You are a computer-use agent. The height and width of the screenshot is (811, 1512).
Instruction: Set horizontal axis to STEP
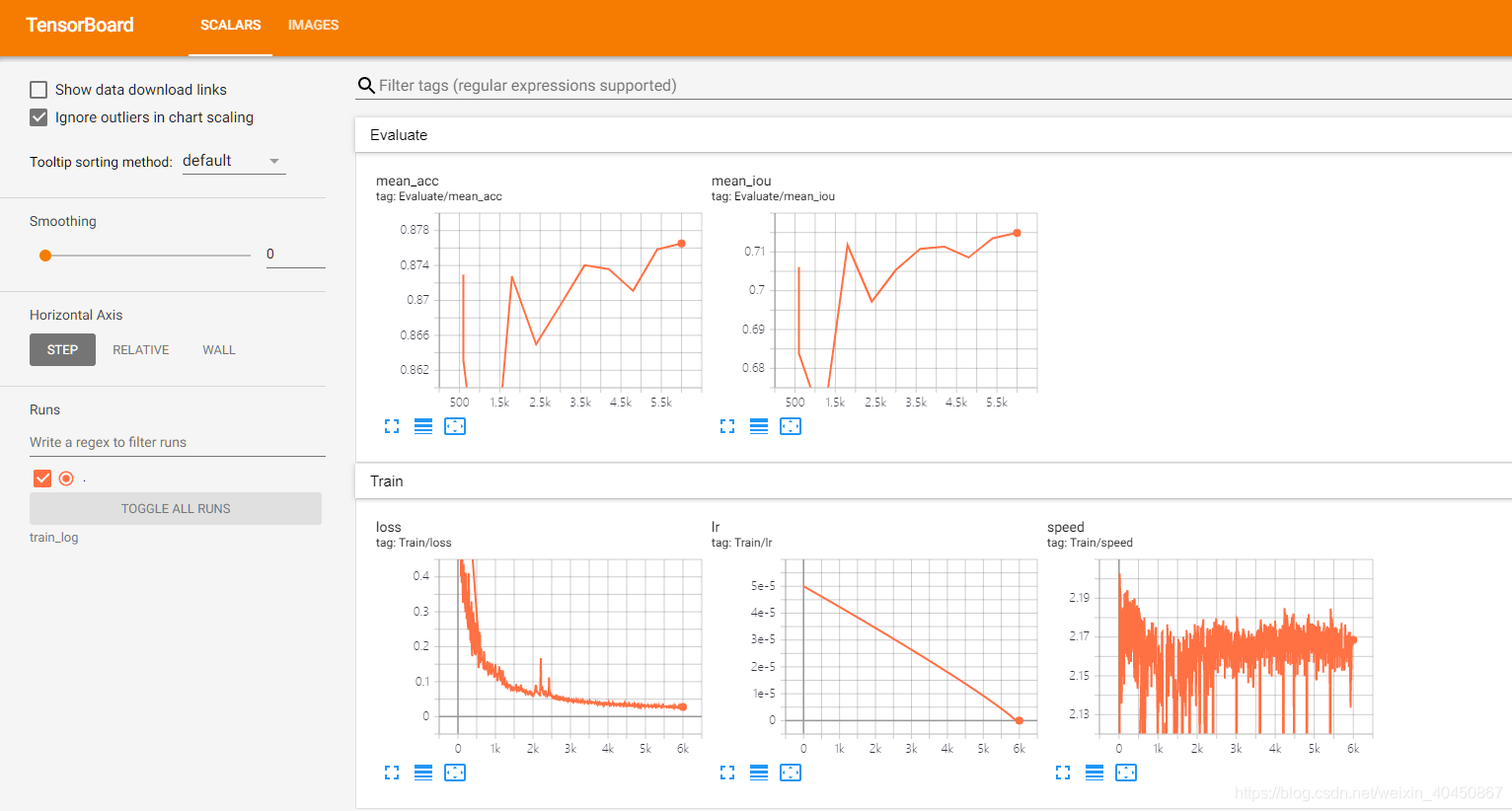tap(62, 350)
